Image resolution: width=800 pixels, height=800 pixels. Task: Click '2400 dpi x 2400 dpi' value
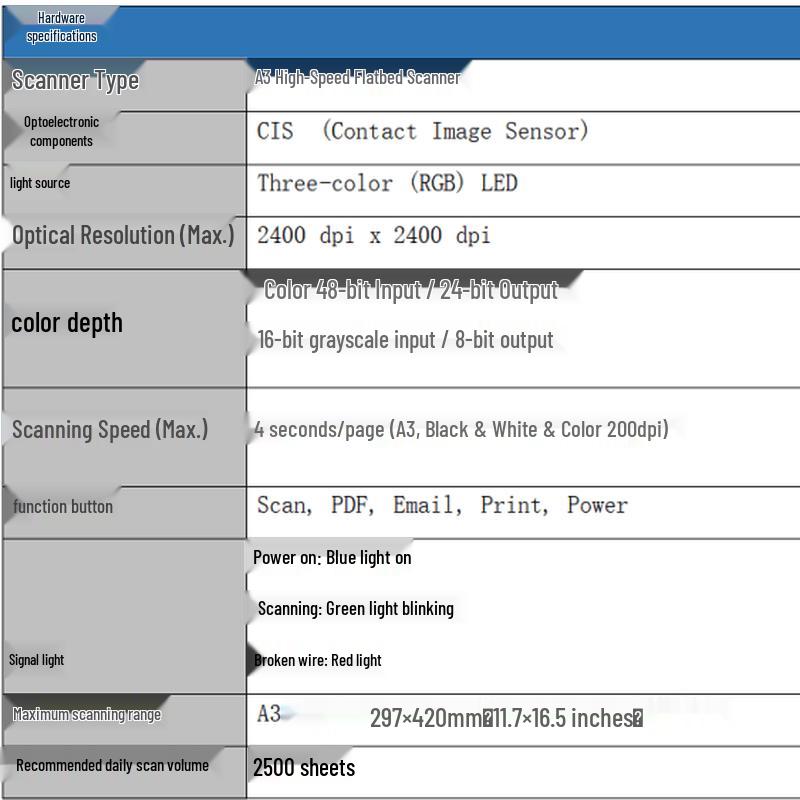tap(373, 235)
